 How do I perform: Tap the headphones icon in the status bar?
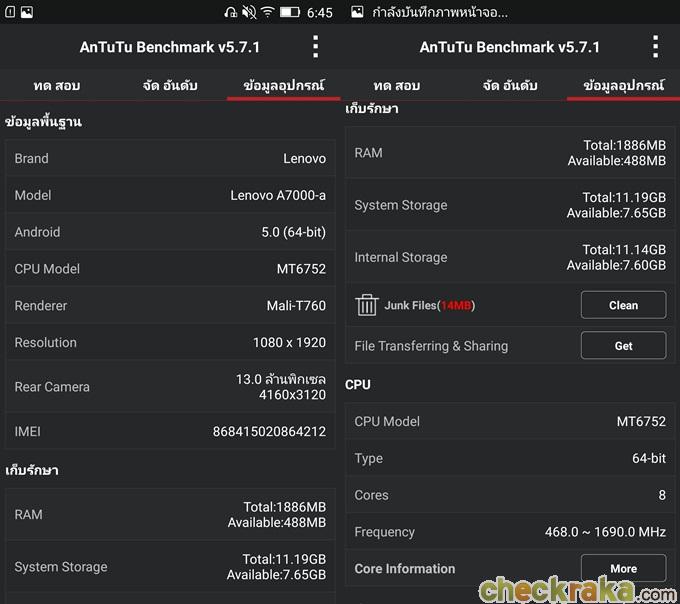pos(231,12)
